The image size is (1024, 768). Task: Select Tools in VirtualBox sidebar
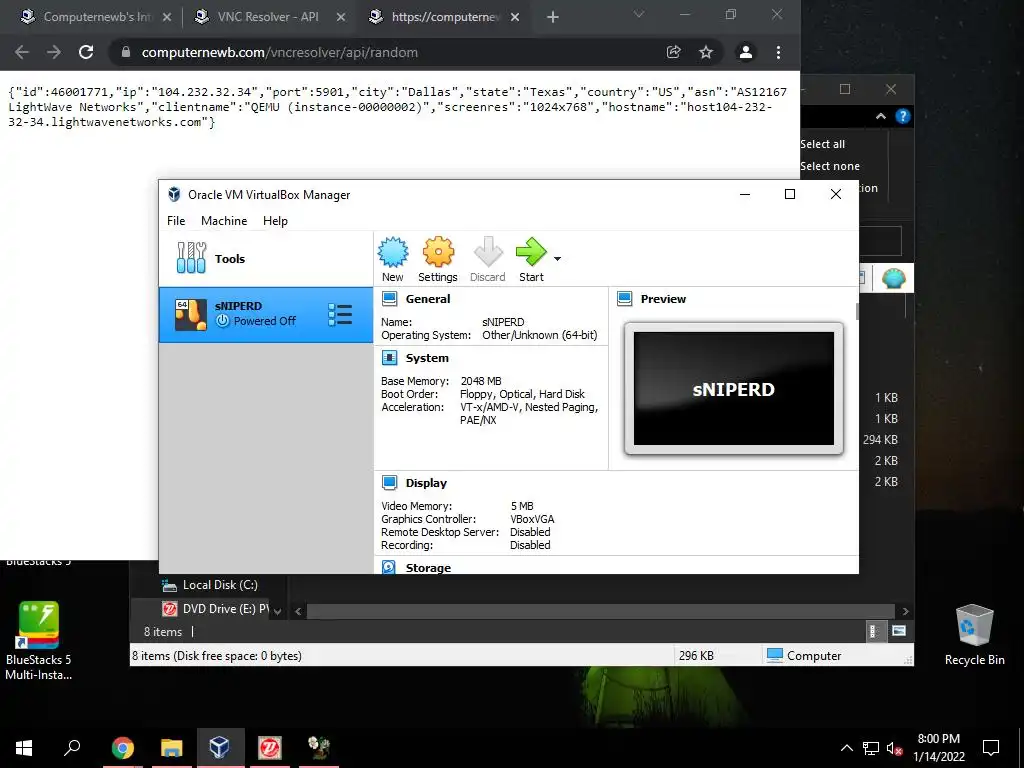pyautogui.click(x=266, y=259)
